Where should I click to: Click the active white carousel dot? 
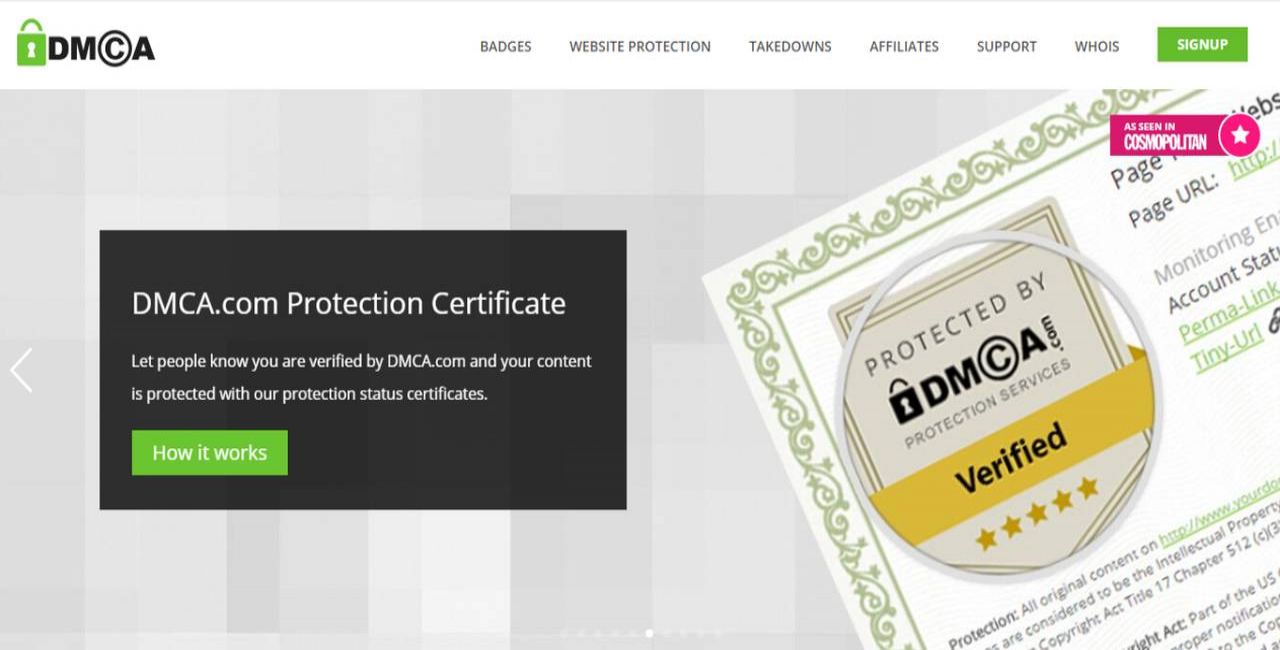click(650, 633)
